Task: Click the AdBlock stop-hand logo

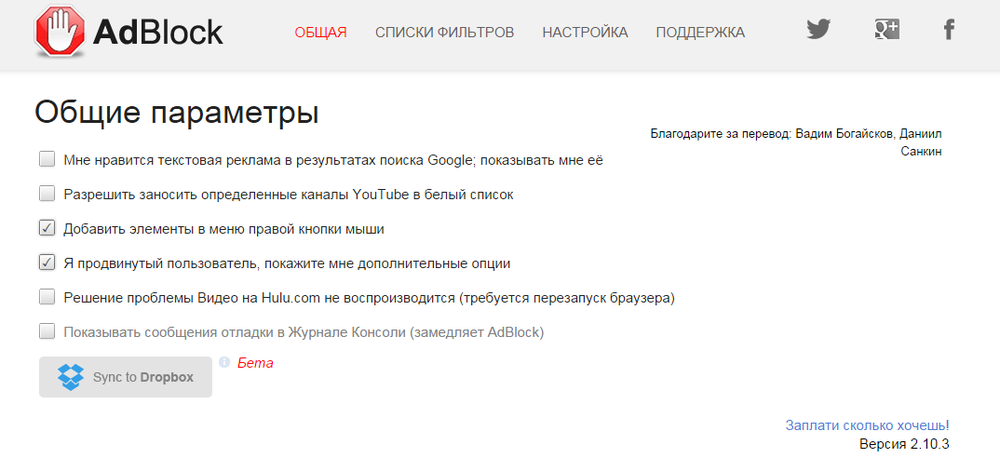Action: (61, 32)
